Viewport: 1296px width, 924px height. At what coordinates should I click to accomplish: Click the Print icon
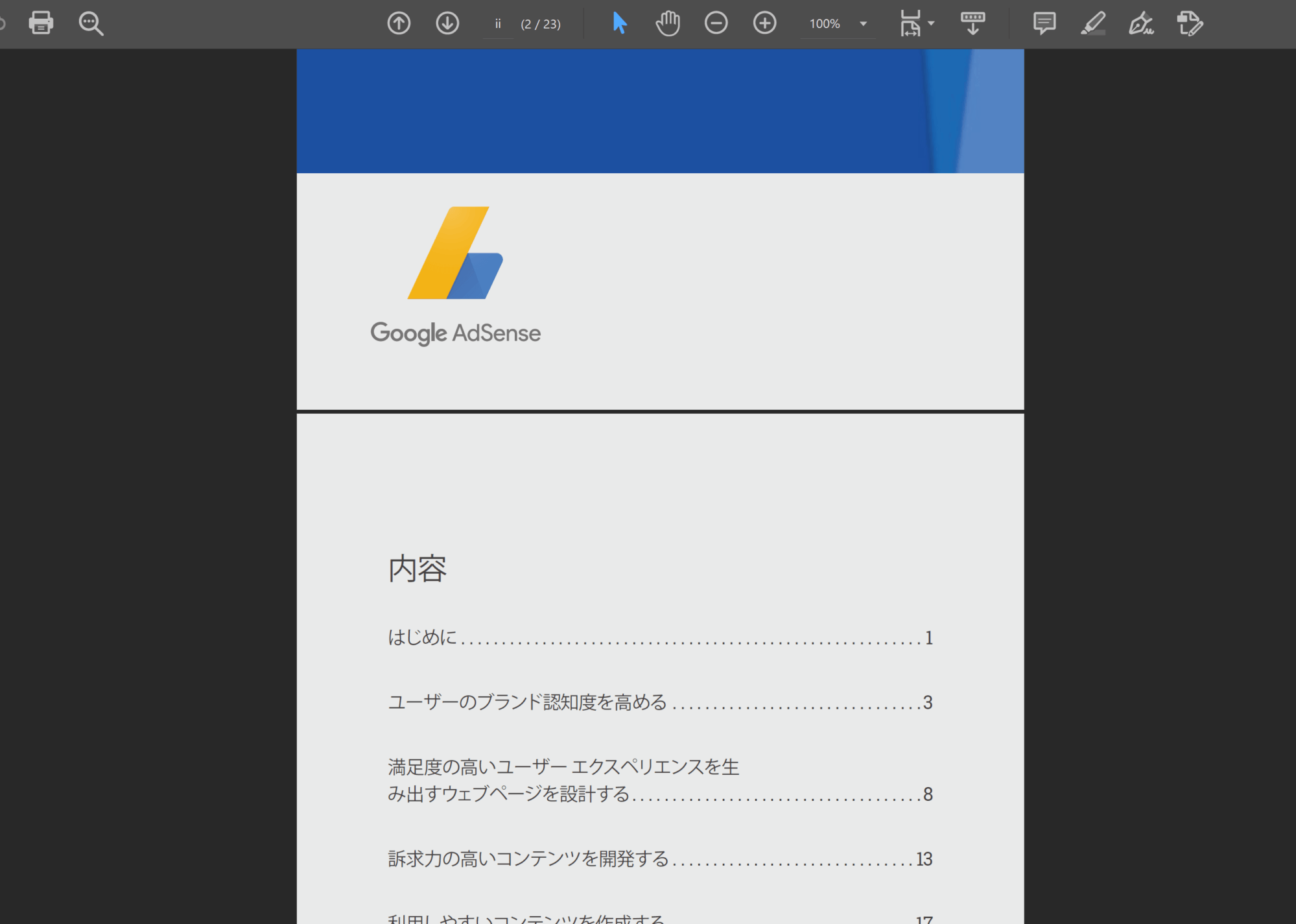pos(41,23)
